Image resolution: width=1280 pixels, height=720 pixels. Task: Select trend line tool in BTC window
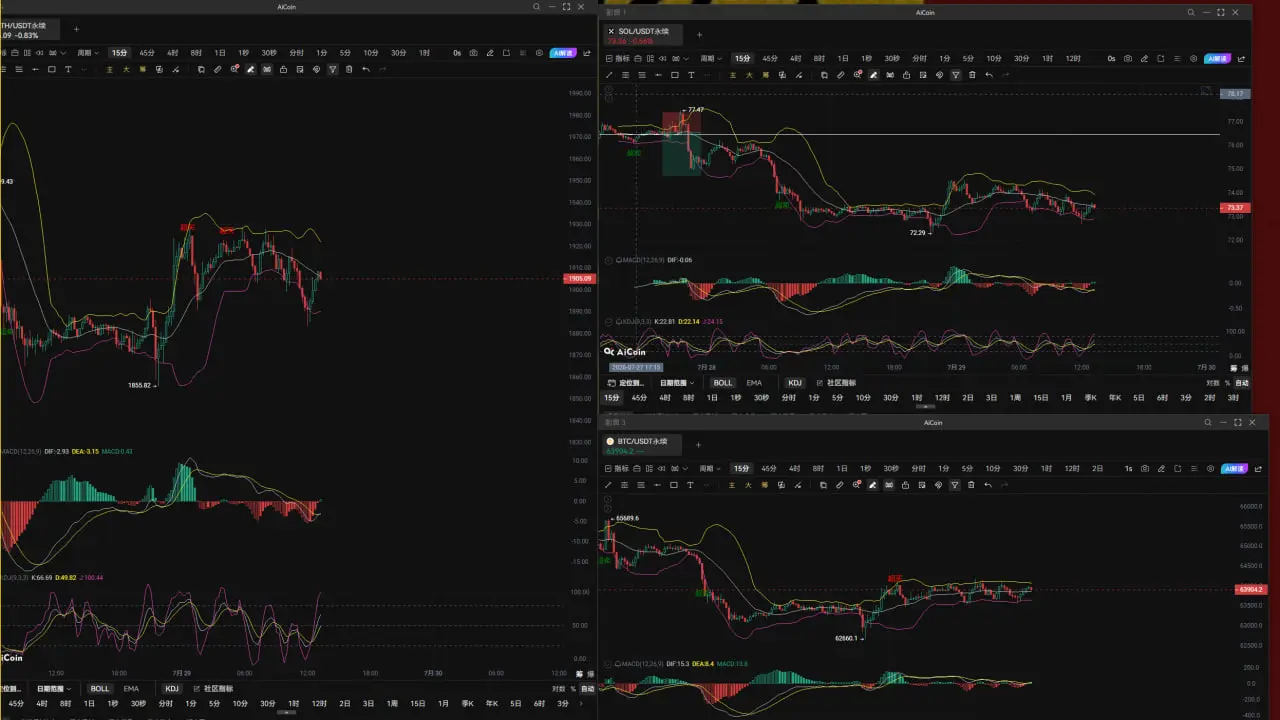(609, 484)
